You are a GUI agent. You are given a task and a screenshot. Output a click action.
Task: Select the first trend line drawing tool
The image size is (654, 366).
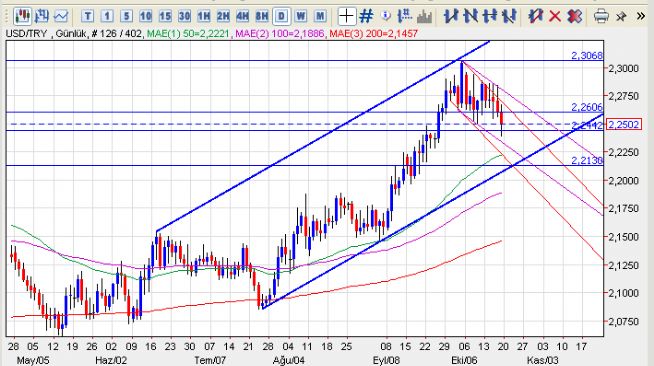450,16
